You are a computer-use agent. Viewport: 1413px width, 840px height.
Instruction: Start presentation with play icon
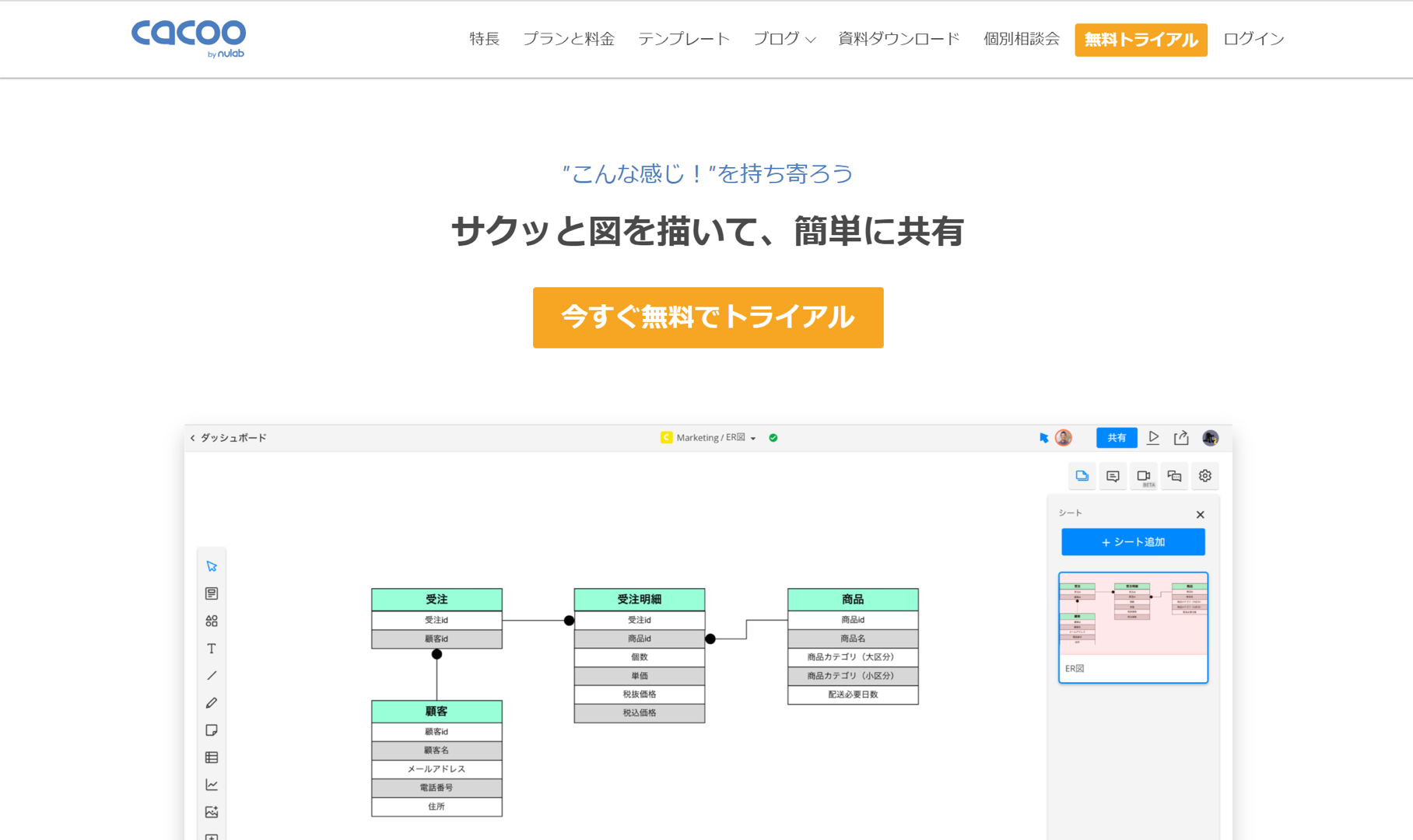pos(1153,438)
